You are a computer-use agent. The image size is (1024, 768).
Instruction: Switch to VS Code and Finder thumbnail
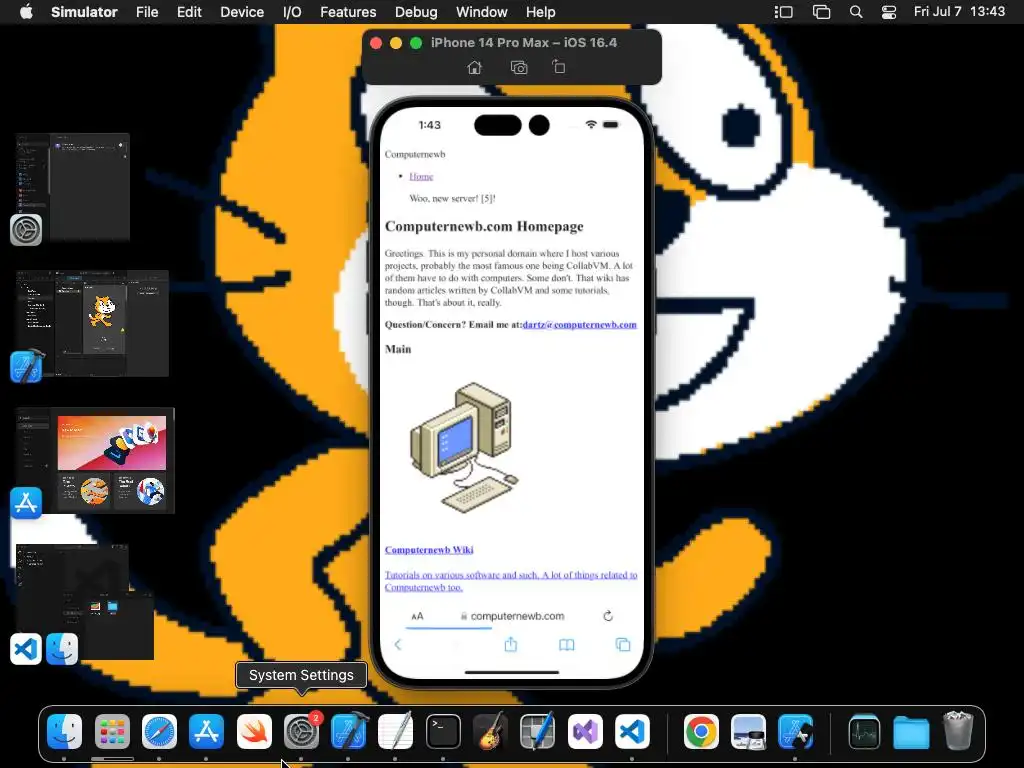(x=85, y=602)
